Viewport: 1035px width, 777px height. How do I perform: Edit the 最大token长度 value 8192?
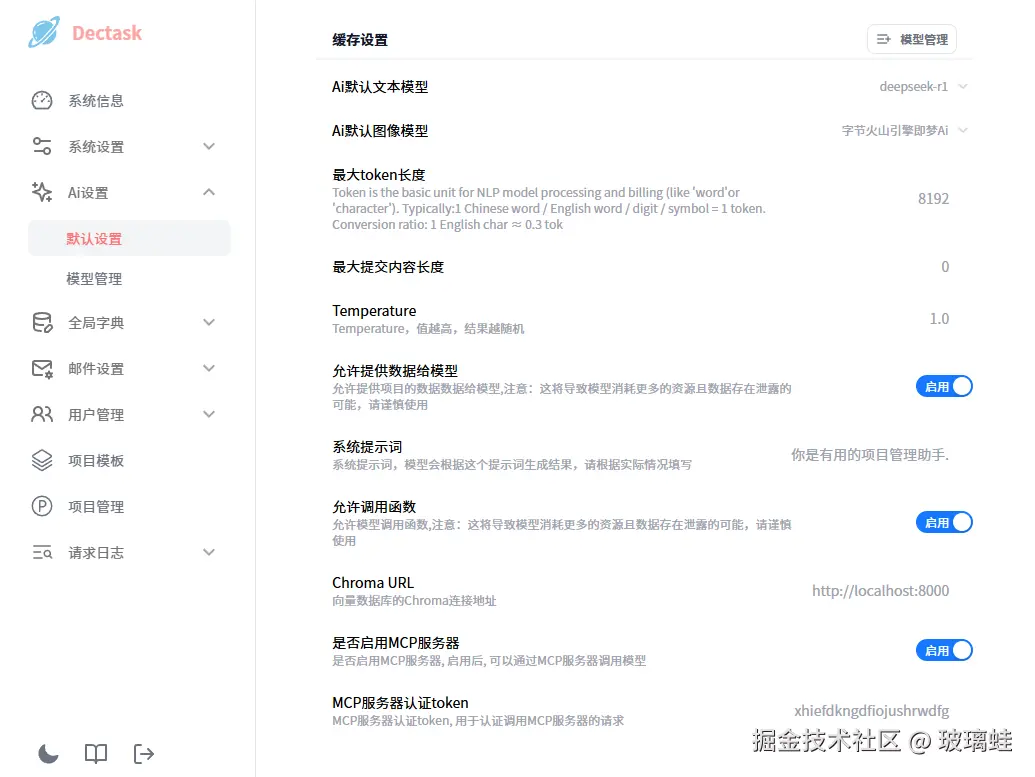pos(933,199)
